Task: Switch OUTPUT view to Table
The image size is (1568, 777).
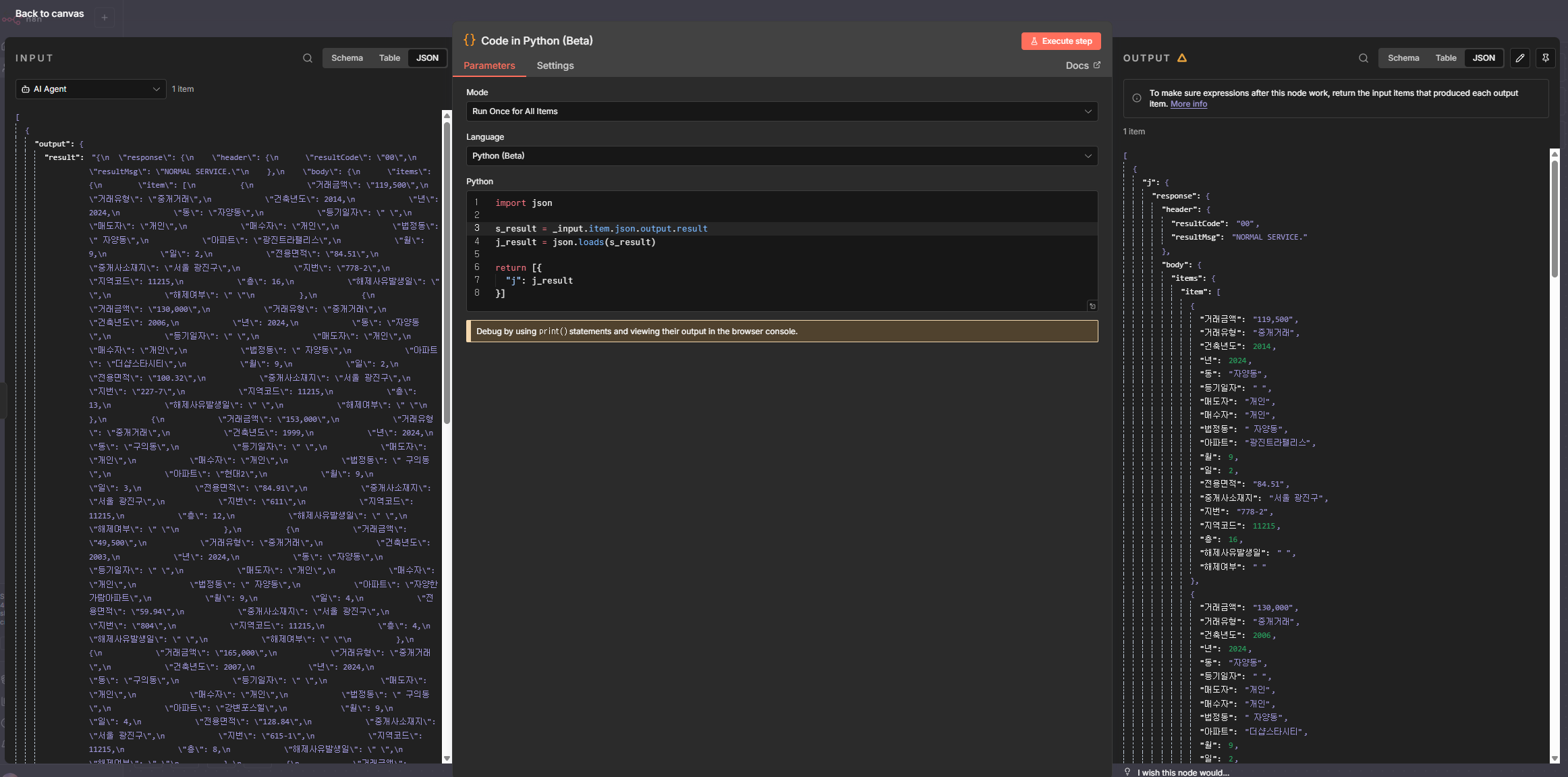Action: 1445,58
